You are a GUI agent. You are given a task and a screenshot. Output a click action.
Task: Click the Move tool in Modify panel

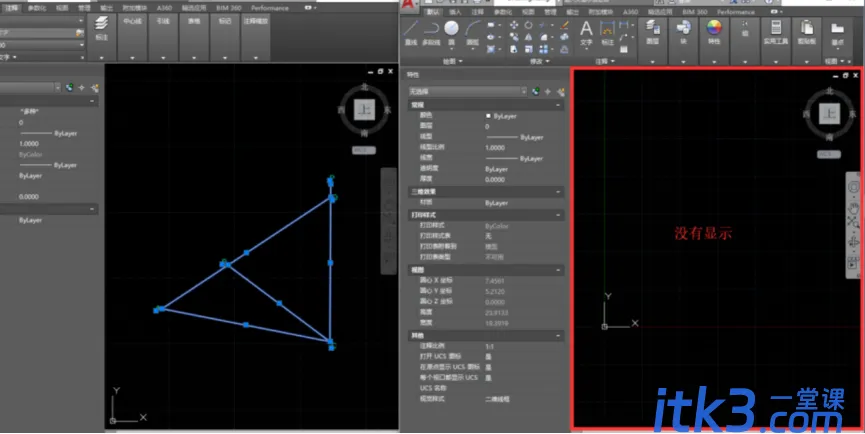(514, 25)
